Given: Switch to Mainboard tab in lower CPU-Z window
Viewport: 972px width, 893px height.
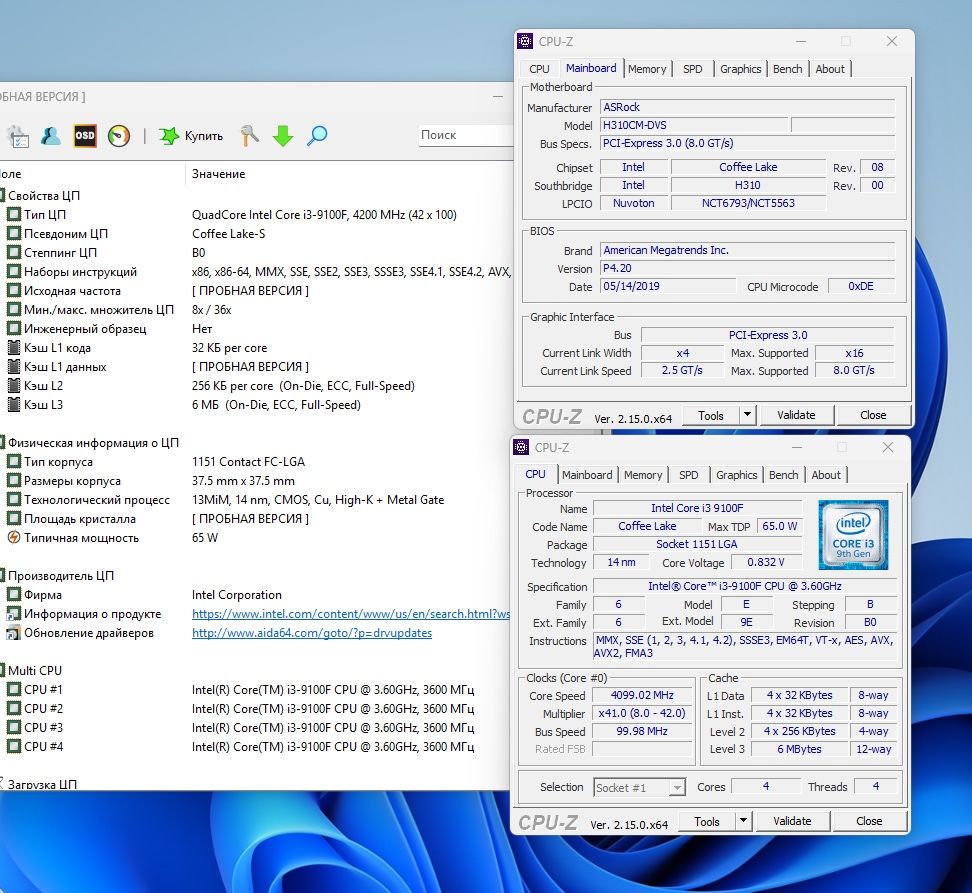Looking at the screenshot, I should tap(586, 475).
